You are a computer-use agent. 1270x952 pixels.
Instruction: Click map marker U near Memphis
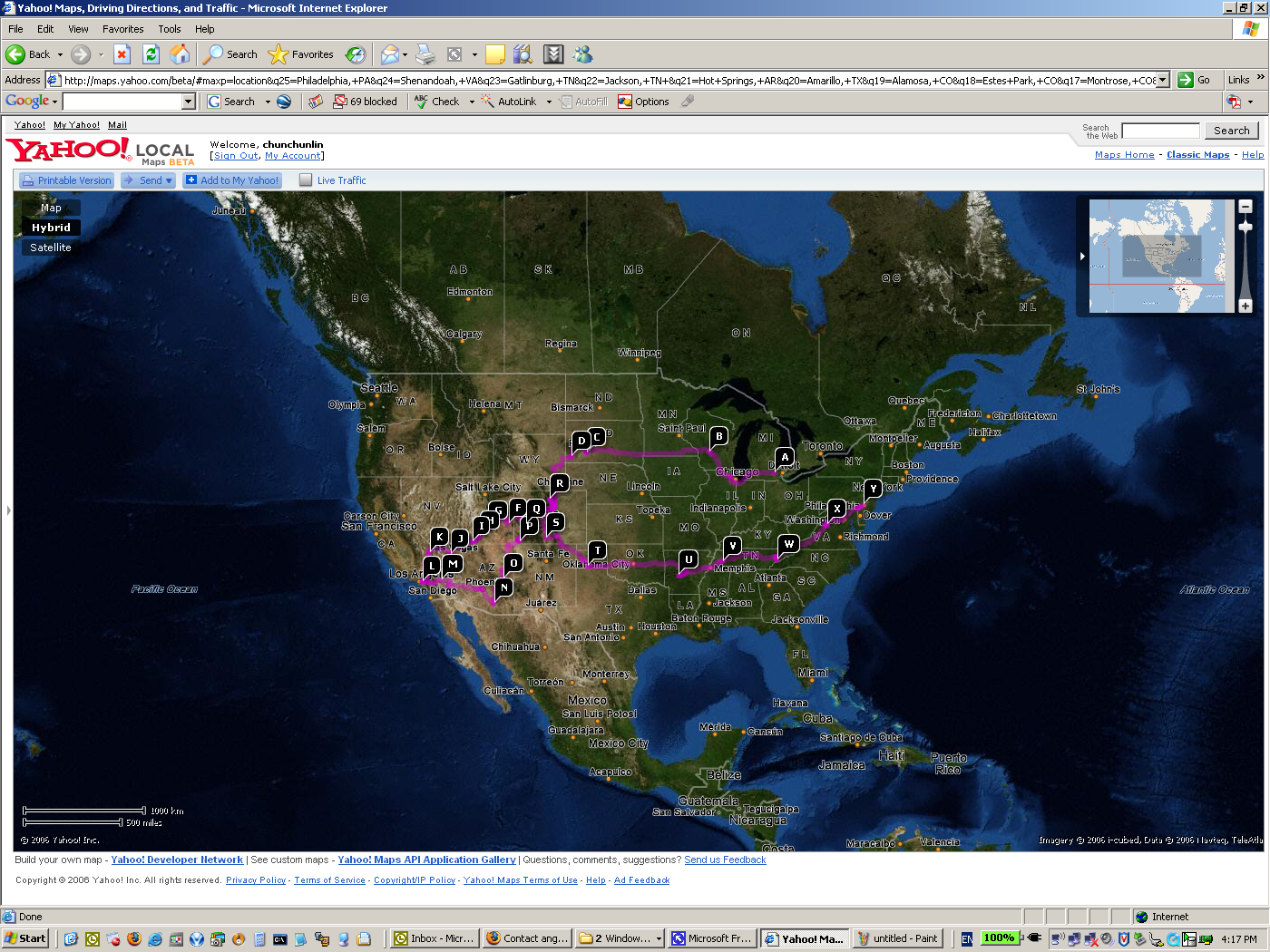click(689, 559)
